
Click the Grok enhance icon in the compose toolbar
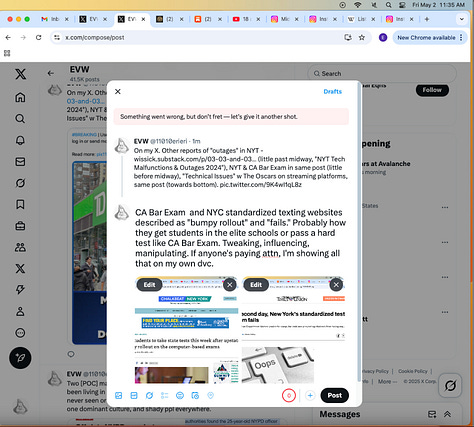(149, 396)
